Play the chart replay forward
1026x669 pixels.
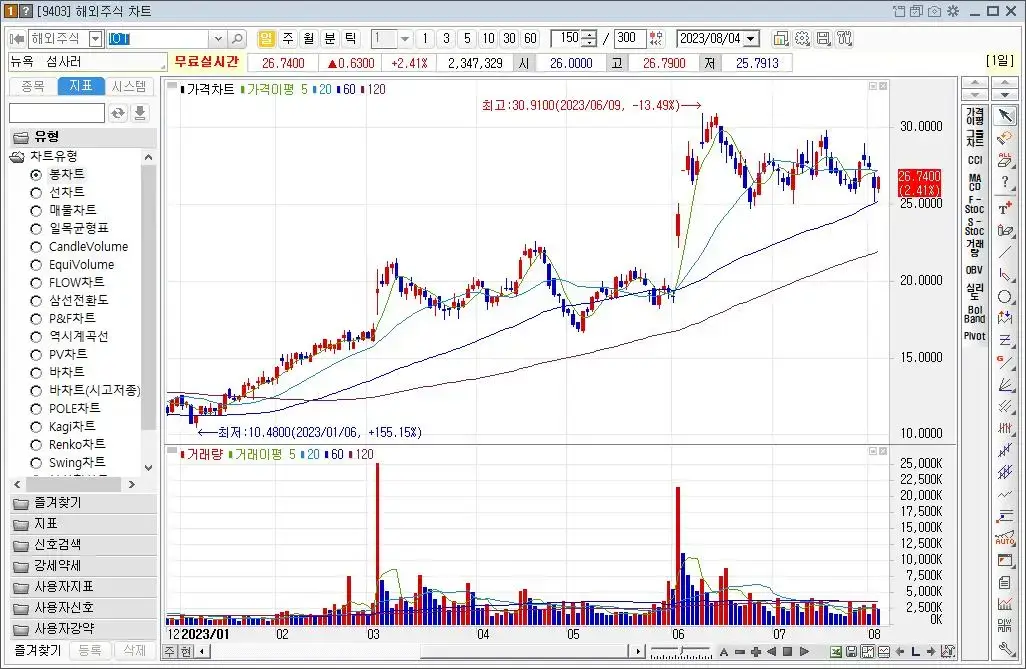(804, 651)
